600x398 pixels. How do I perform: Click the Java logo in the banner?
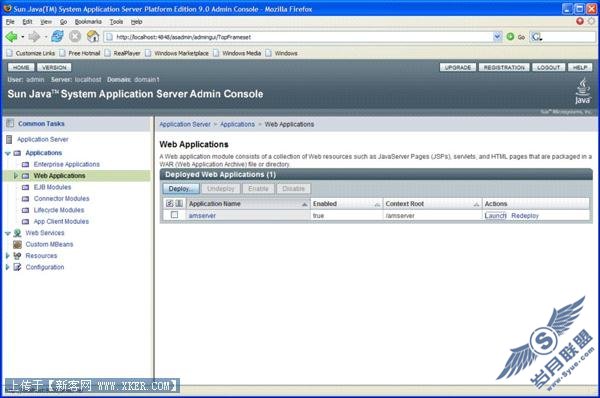tap(582, 91)
